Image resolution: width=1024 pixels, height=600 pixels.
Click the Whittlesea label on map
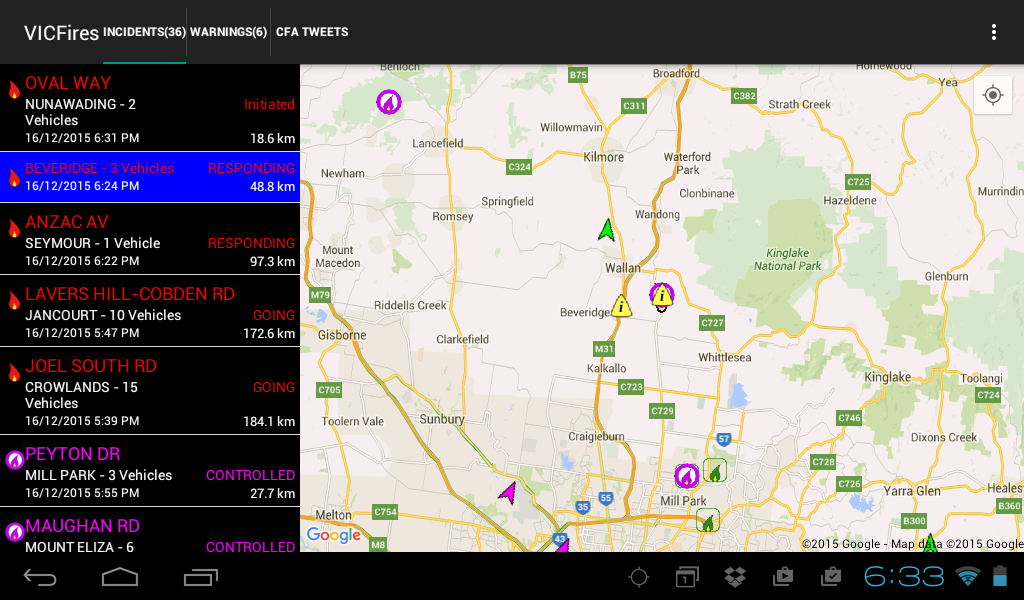tap(725, 357)
